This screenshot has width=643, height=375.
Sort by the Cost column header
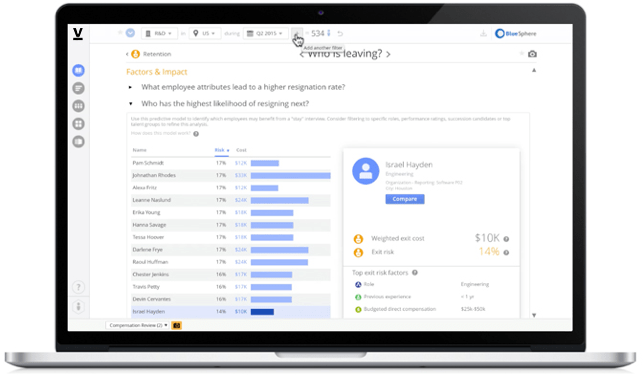tap(241, 150)
